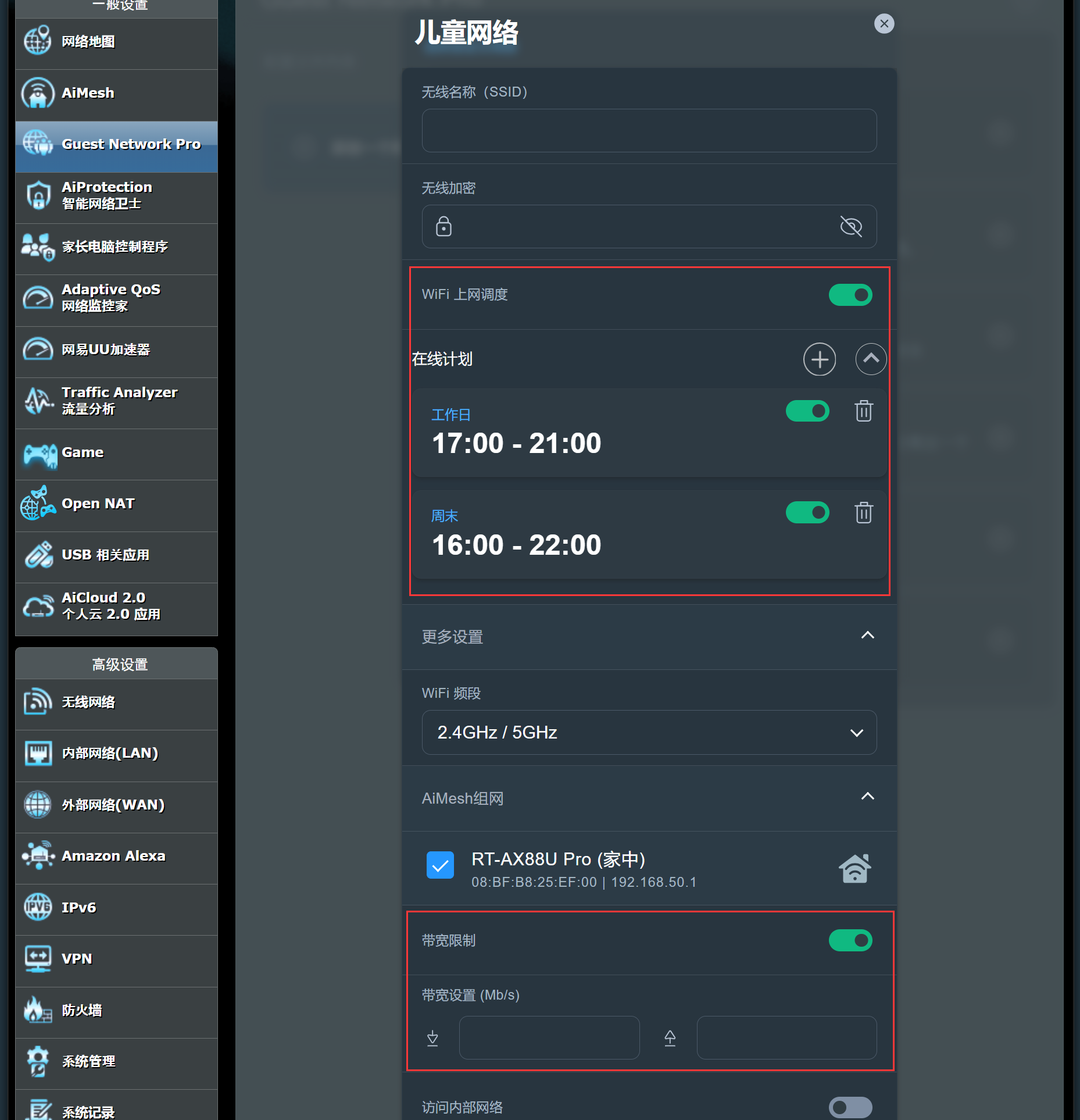Click the VPN monitor icon
The height and width of the screenshot is (1120, 1080).
pos(38,958)
